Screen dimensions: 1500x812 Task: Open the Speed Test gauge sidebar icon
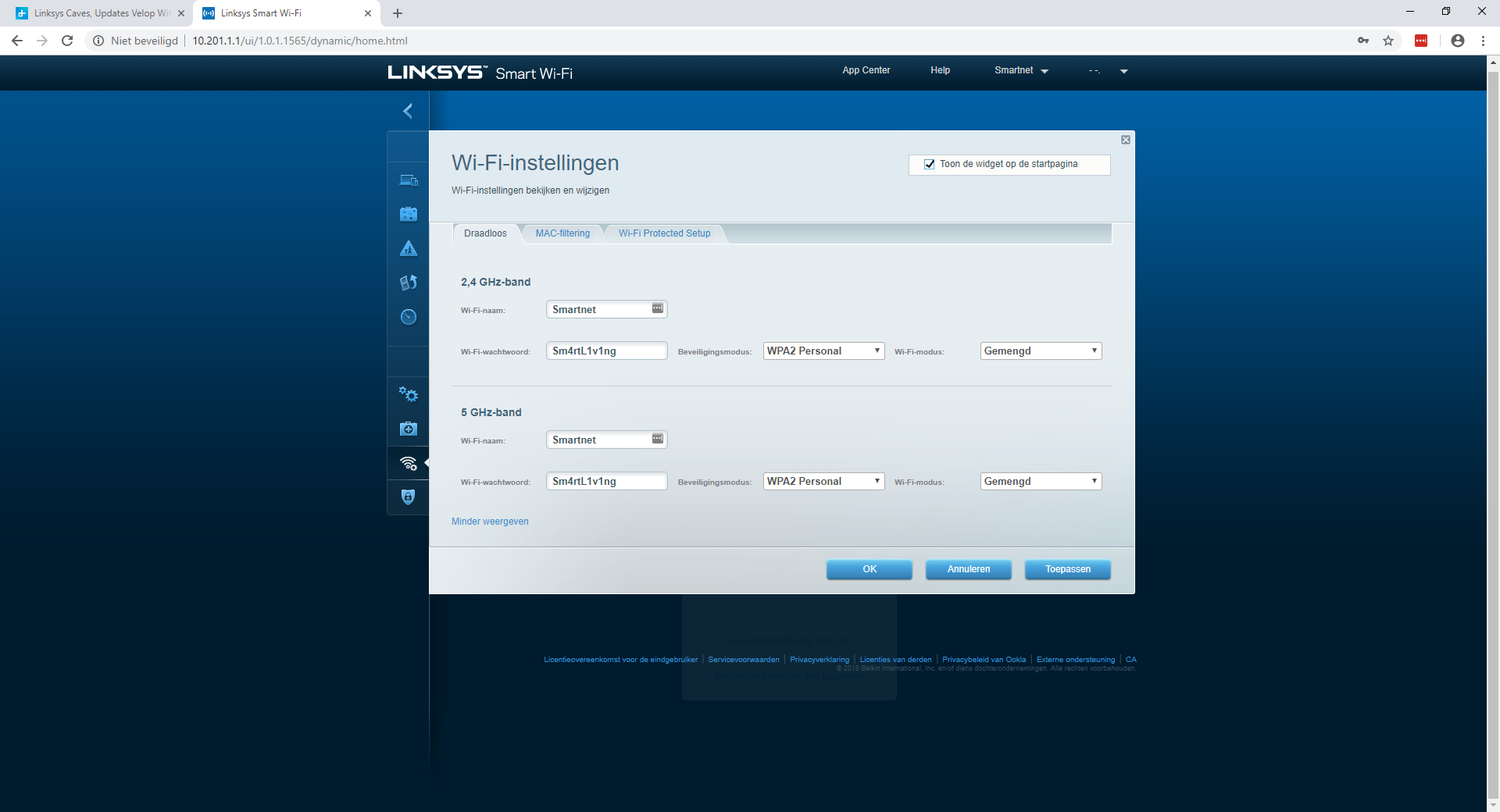(409, 316)
